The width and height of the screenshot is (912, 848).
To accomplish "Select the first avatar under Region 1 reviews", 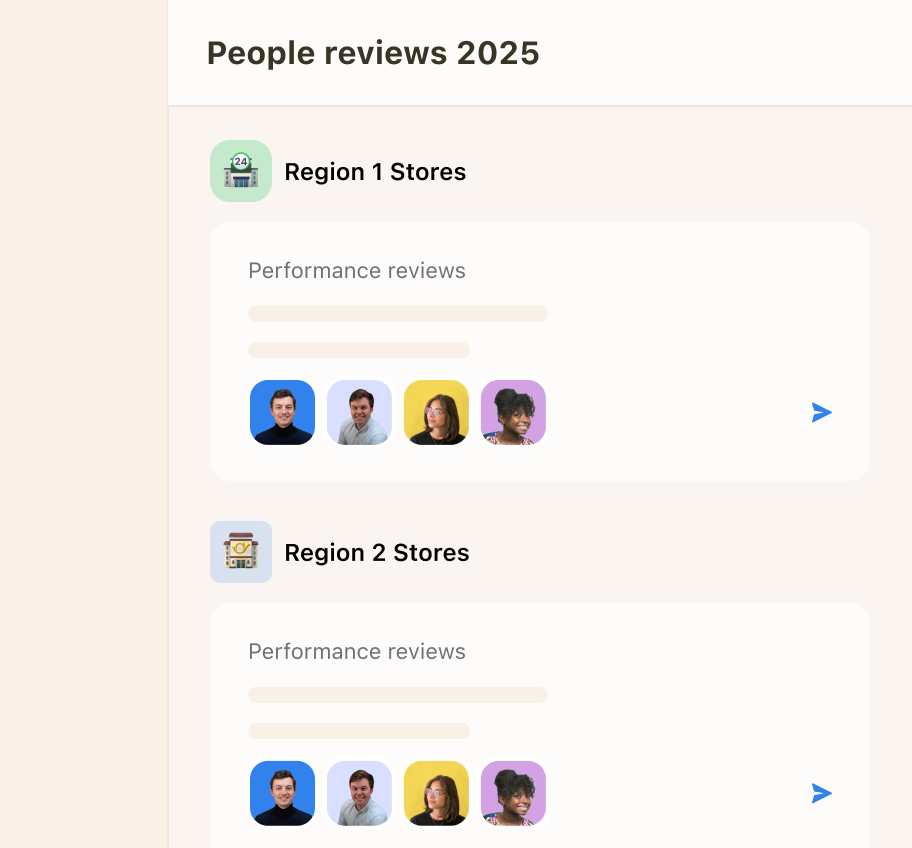I will tap(282, 412).
